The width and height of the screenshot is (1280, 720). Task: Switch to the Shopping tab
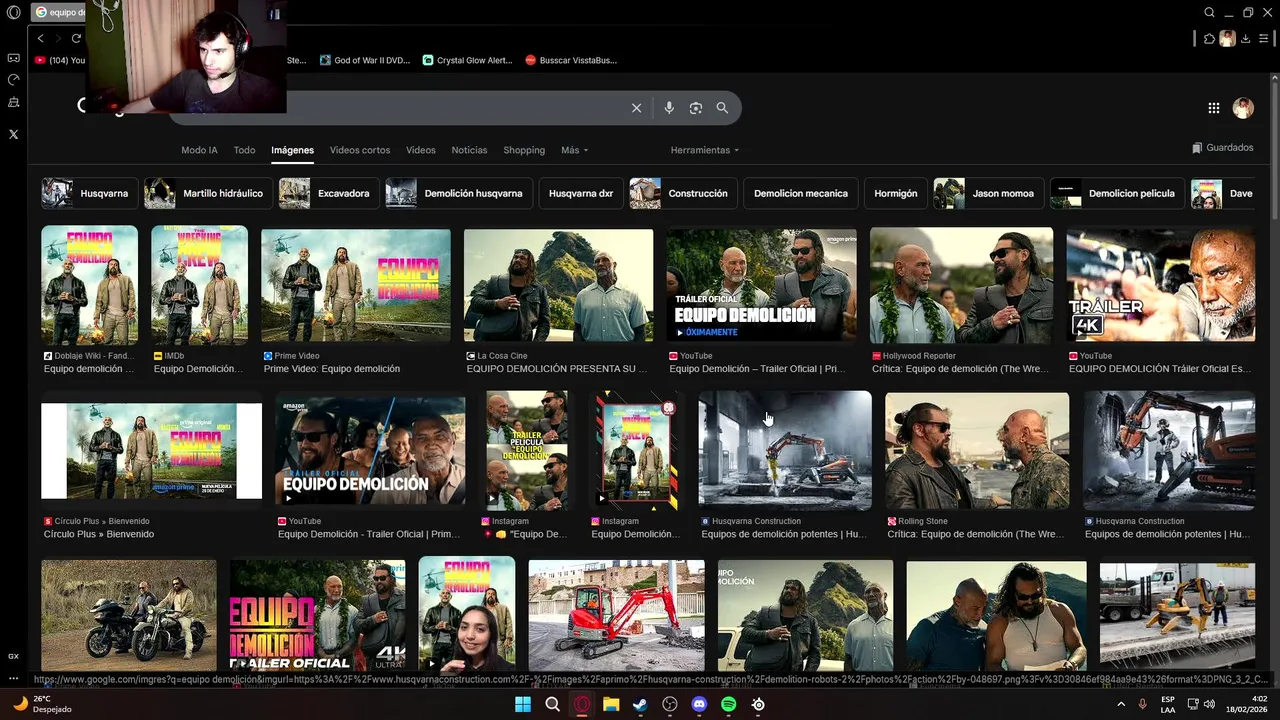click(x=524, y=150)
